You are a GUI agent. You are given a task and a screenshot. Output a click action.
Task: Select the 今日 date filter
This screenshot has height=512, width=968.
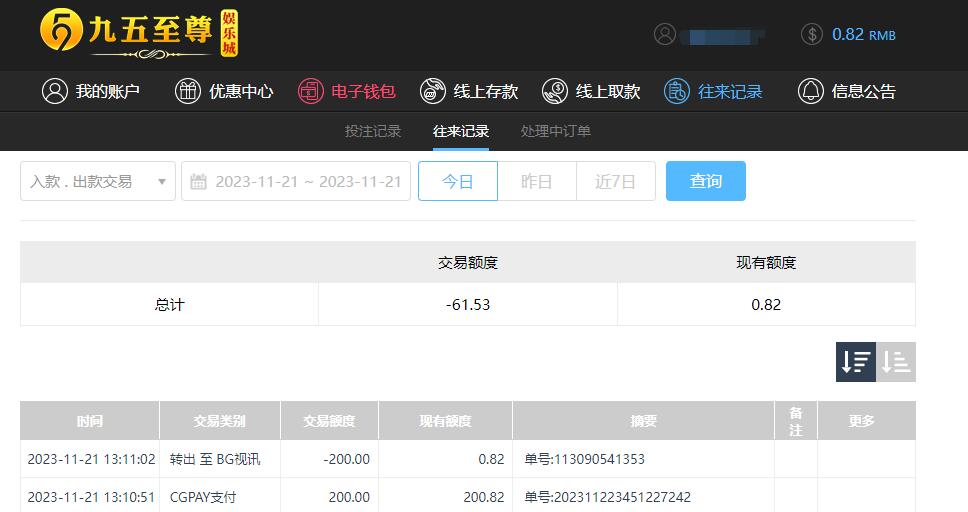tap(457, 181)
